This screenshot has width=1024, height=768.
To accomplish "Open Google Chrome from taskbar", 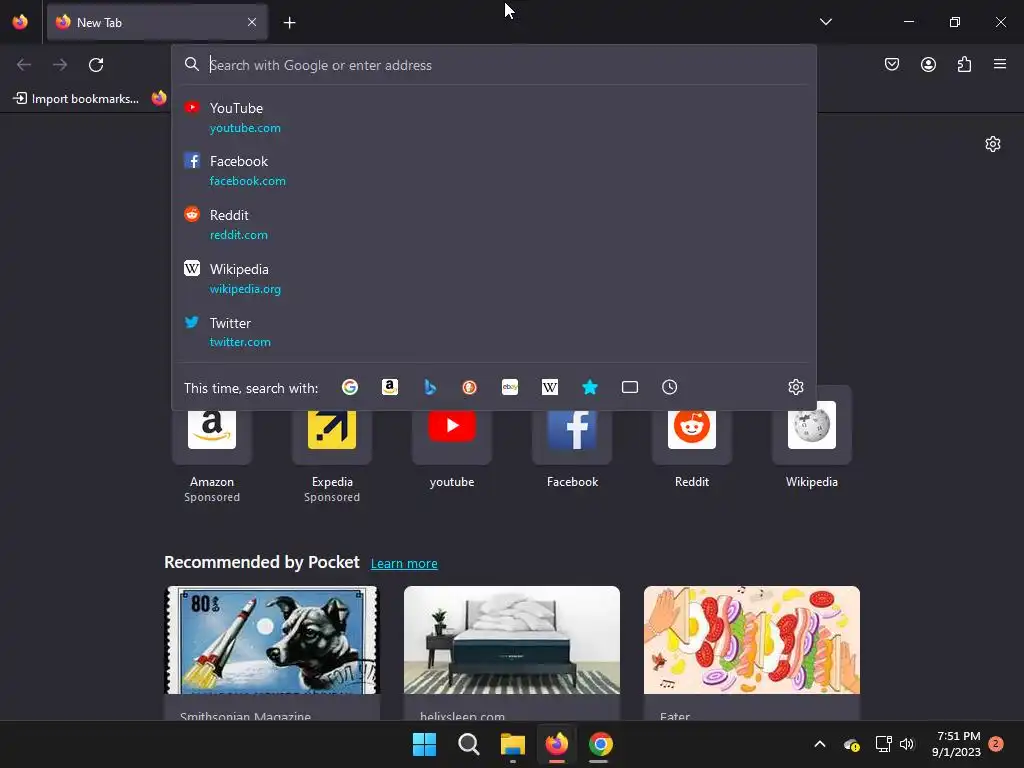I will tap(600, 744).
